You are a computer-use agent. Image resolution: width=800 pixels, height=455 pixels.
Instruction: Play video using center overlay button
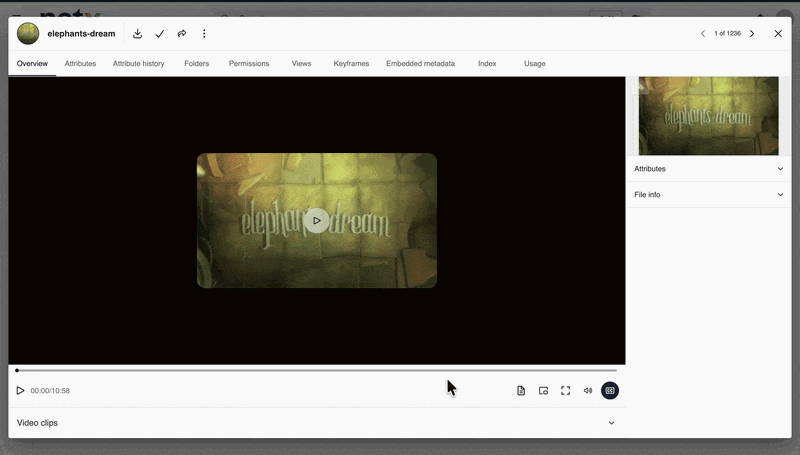317,221
